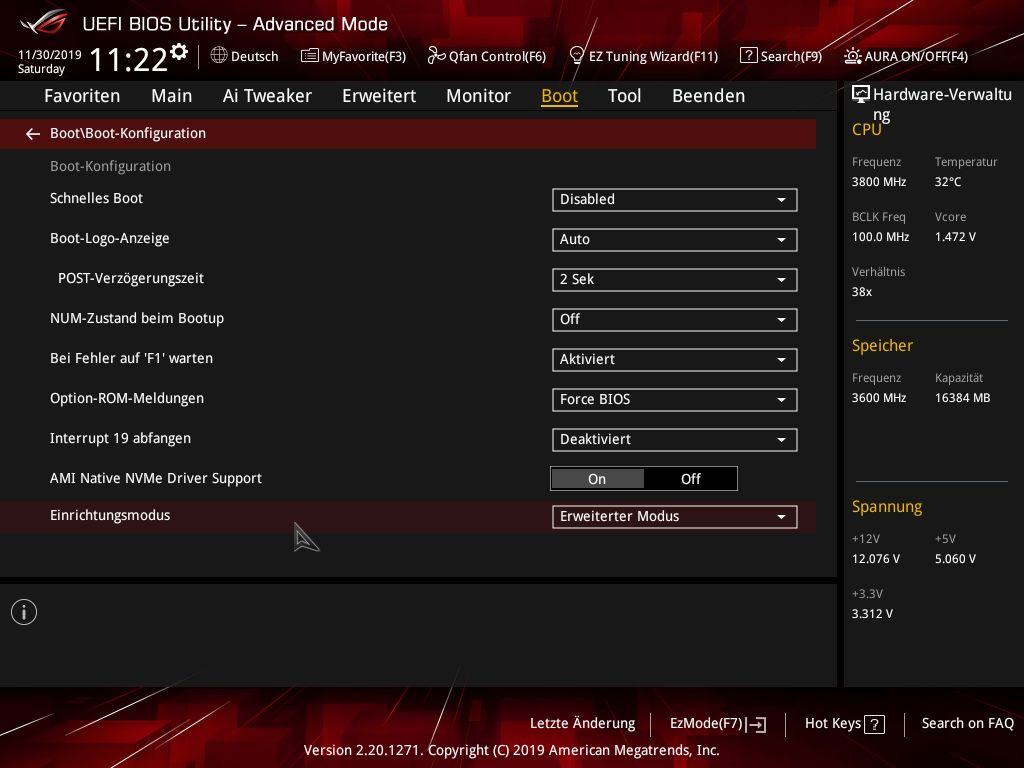Click the Hardware monitor icon
Image resolution: width=1024 pixels, height=768 pixels.
pos(861,95)
